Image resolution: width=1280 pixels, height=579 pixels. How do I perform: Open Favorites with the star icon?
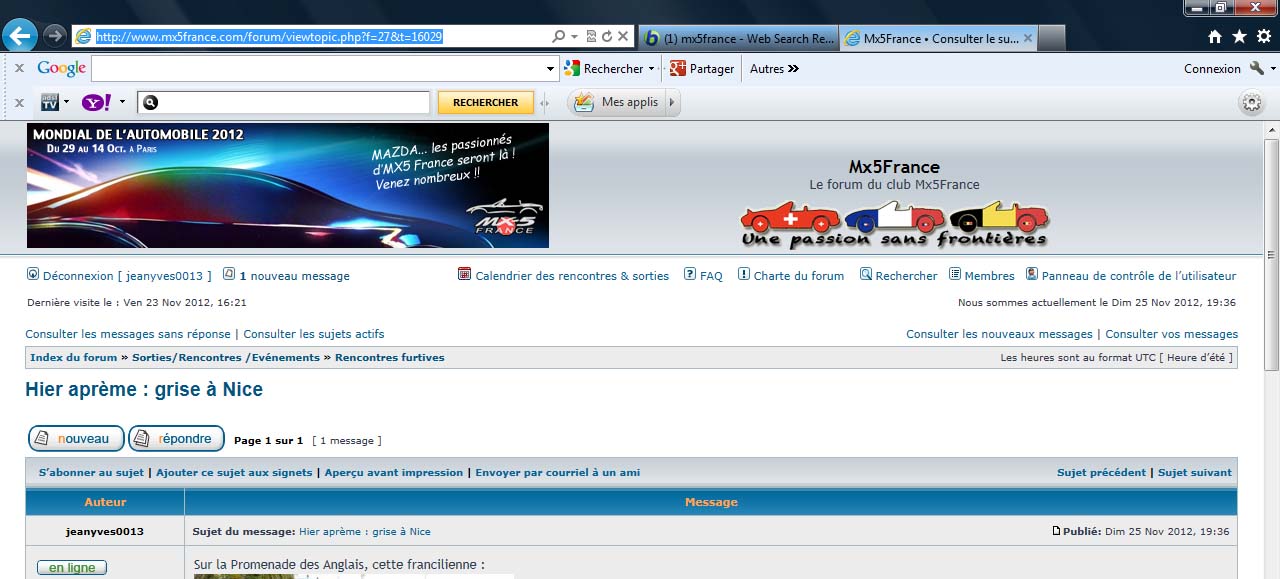1239,37
